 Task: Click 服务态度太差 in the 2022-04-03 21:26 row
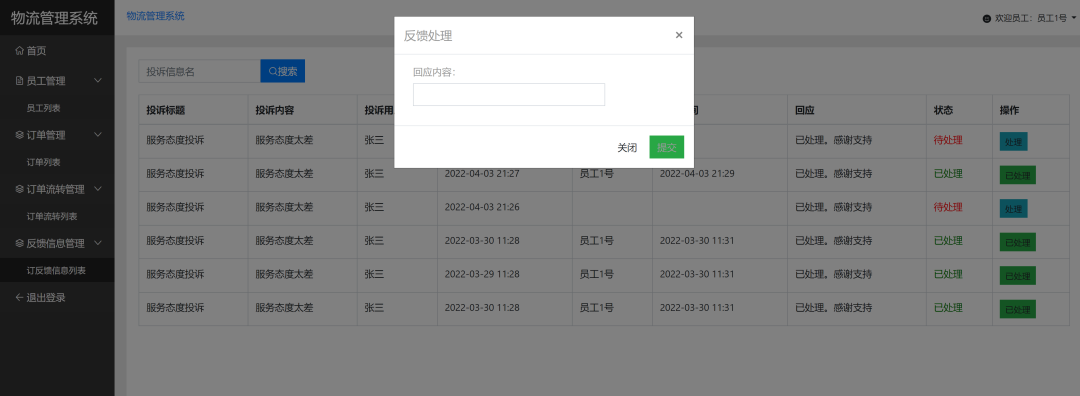click(x=284, y=207)
